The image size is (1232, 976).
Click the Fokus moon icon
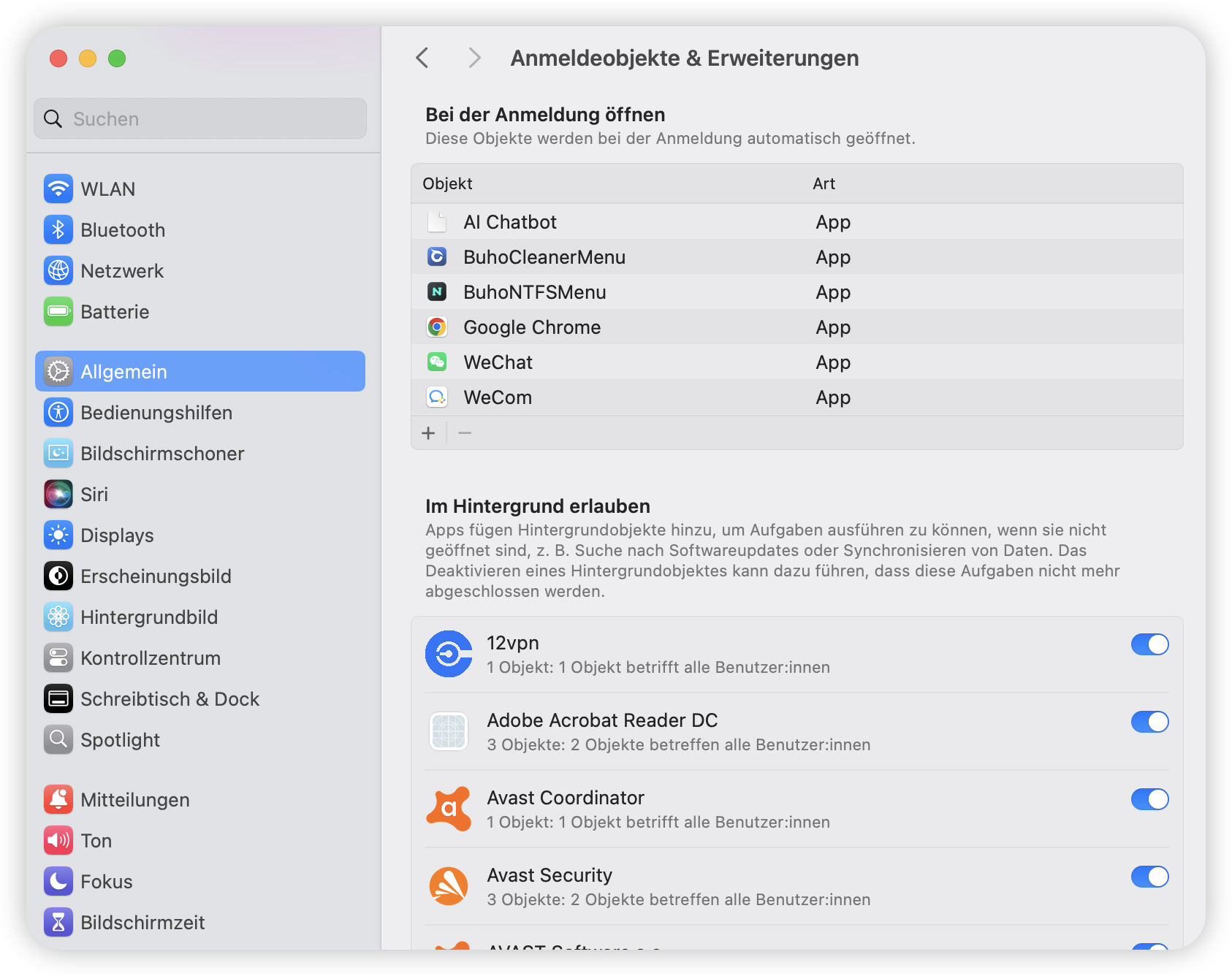tap(58, 881)
